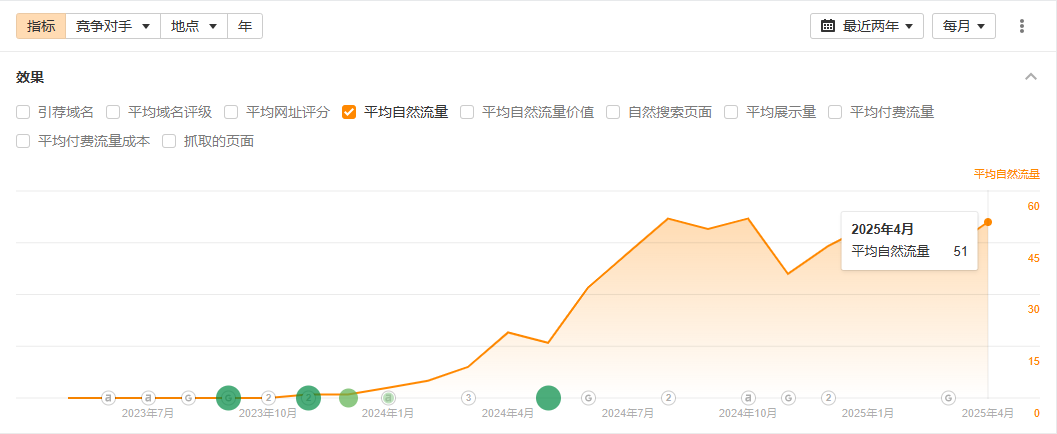Viewport: 1057px width, 434px height.
Task: Click the 2024年4月 axis label
Action: (508, 412)
